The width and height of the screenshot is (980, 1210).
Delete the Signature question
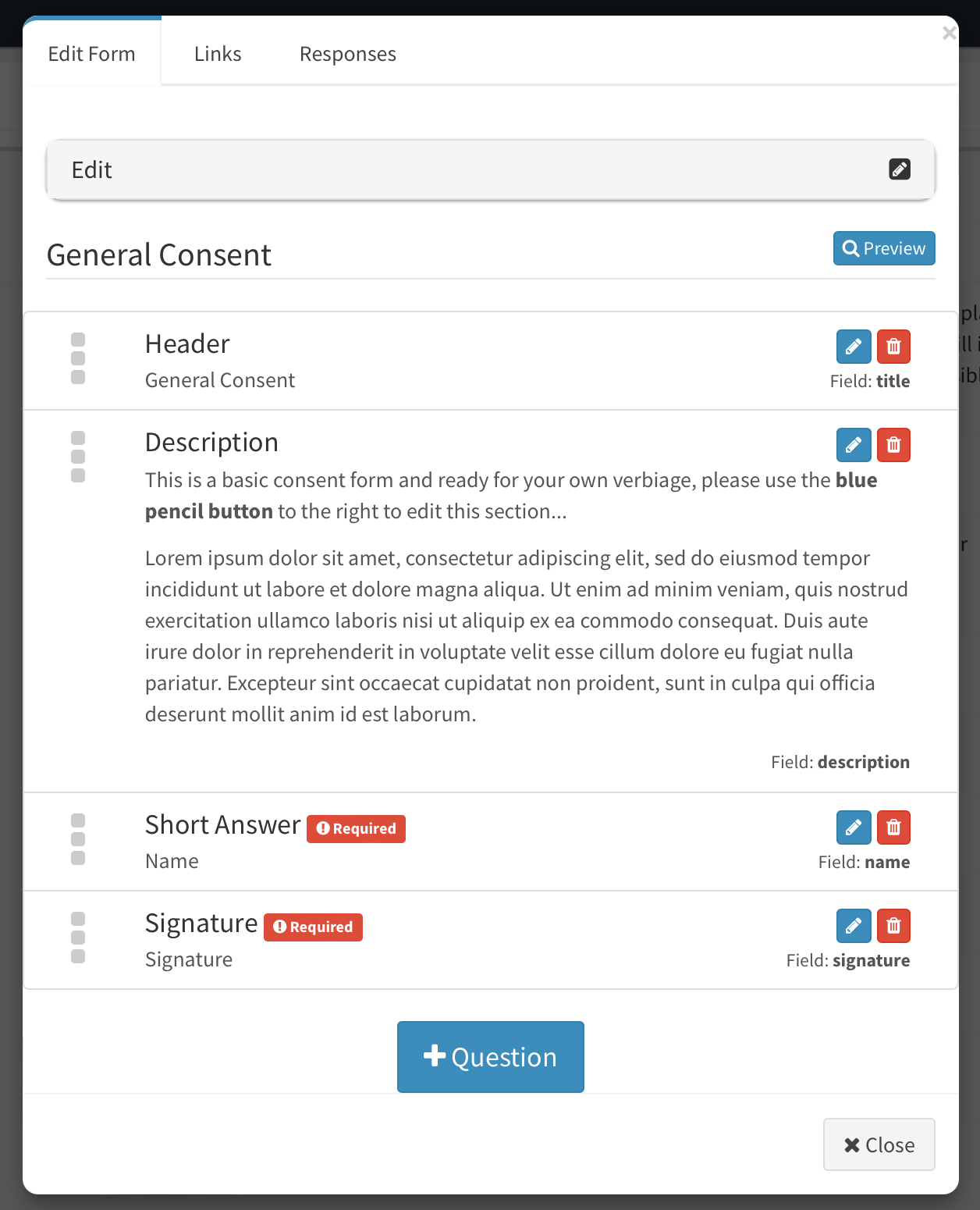tap(893, 926)
